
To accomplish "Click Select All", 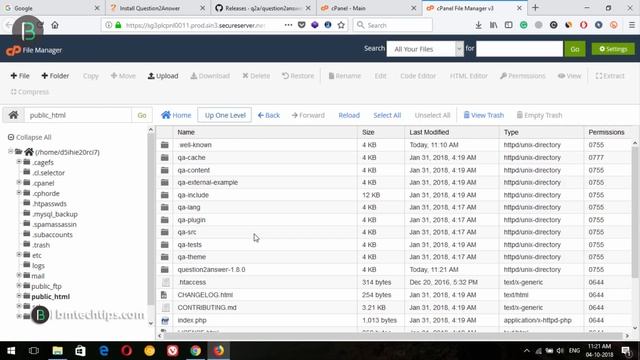I will [387, 116].
